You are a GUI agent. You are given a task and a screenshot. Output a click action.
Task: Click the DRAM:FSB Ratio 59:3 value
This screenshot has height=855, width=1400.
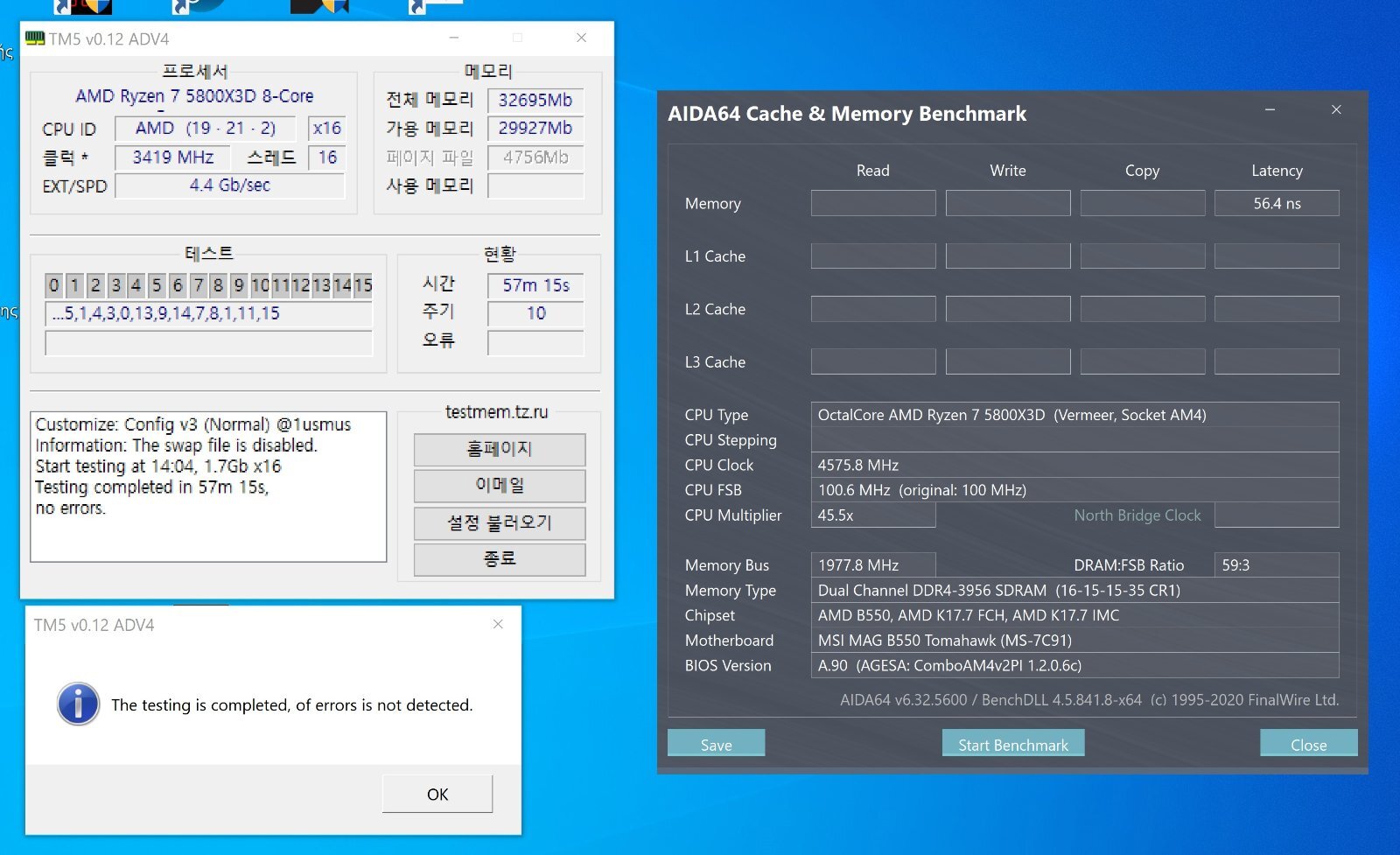click(x=1277, y=565)
